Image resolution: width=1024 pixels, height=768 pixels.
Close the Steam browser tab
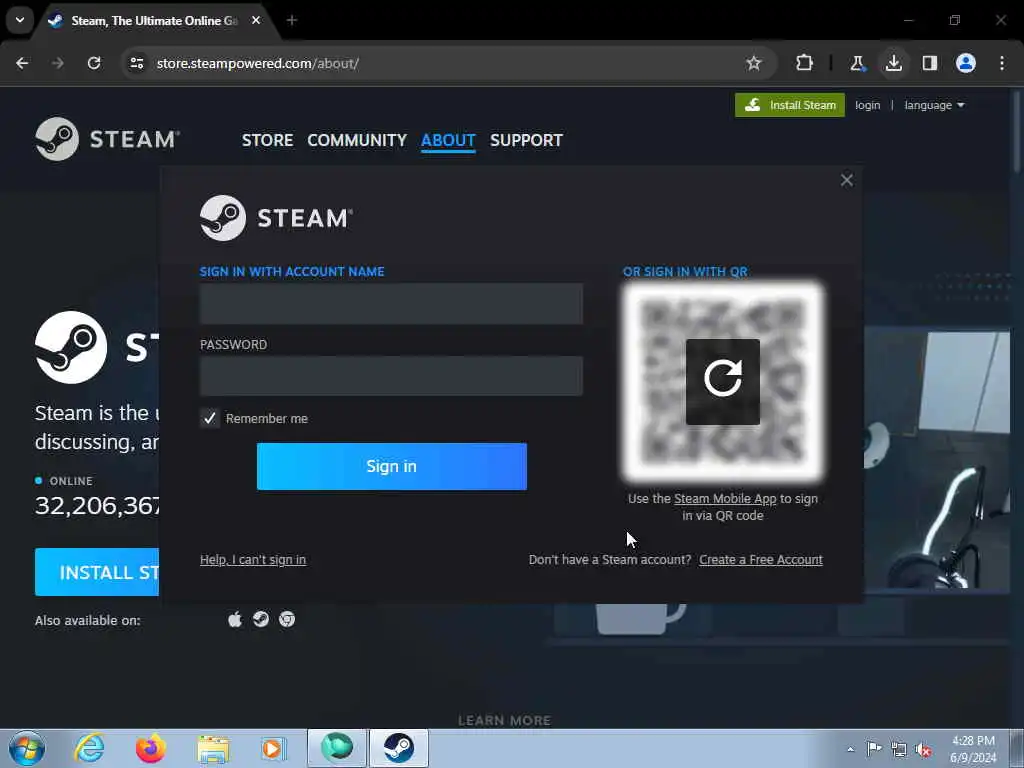[x=256, y=20]
